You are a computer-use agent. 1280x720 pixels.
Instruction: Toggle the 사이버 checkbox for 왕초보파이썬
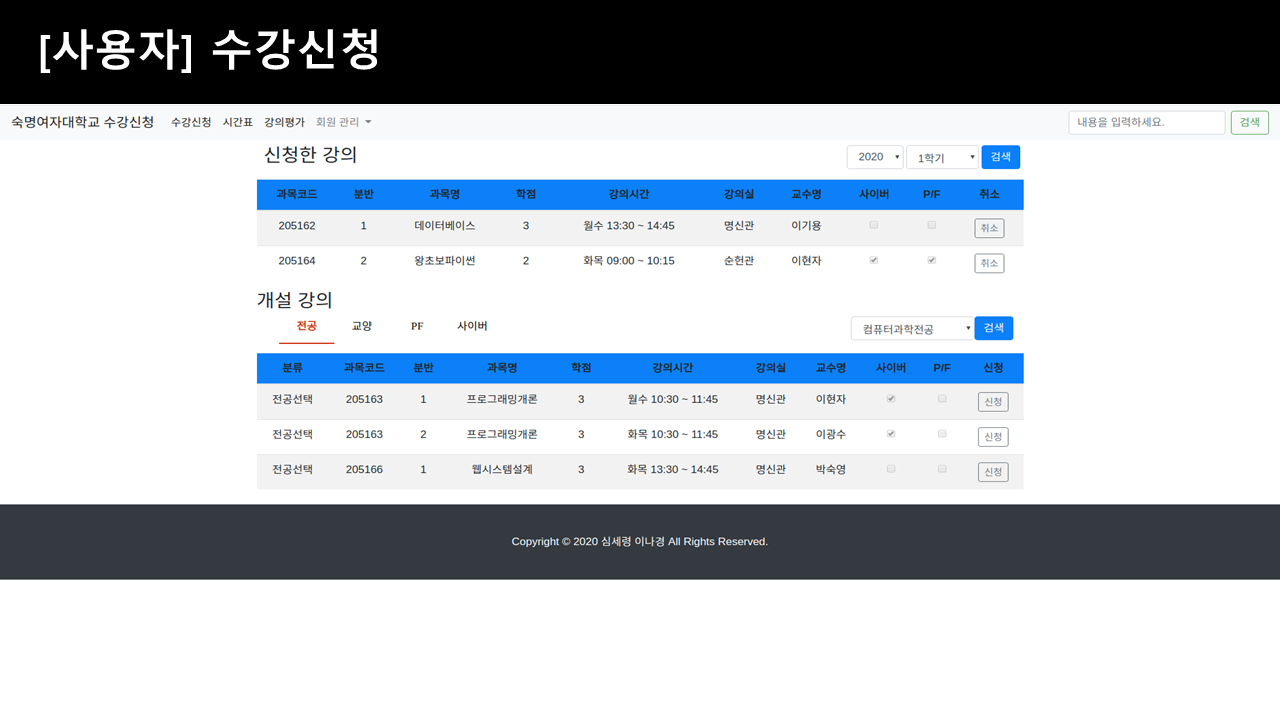point(873,260)
